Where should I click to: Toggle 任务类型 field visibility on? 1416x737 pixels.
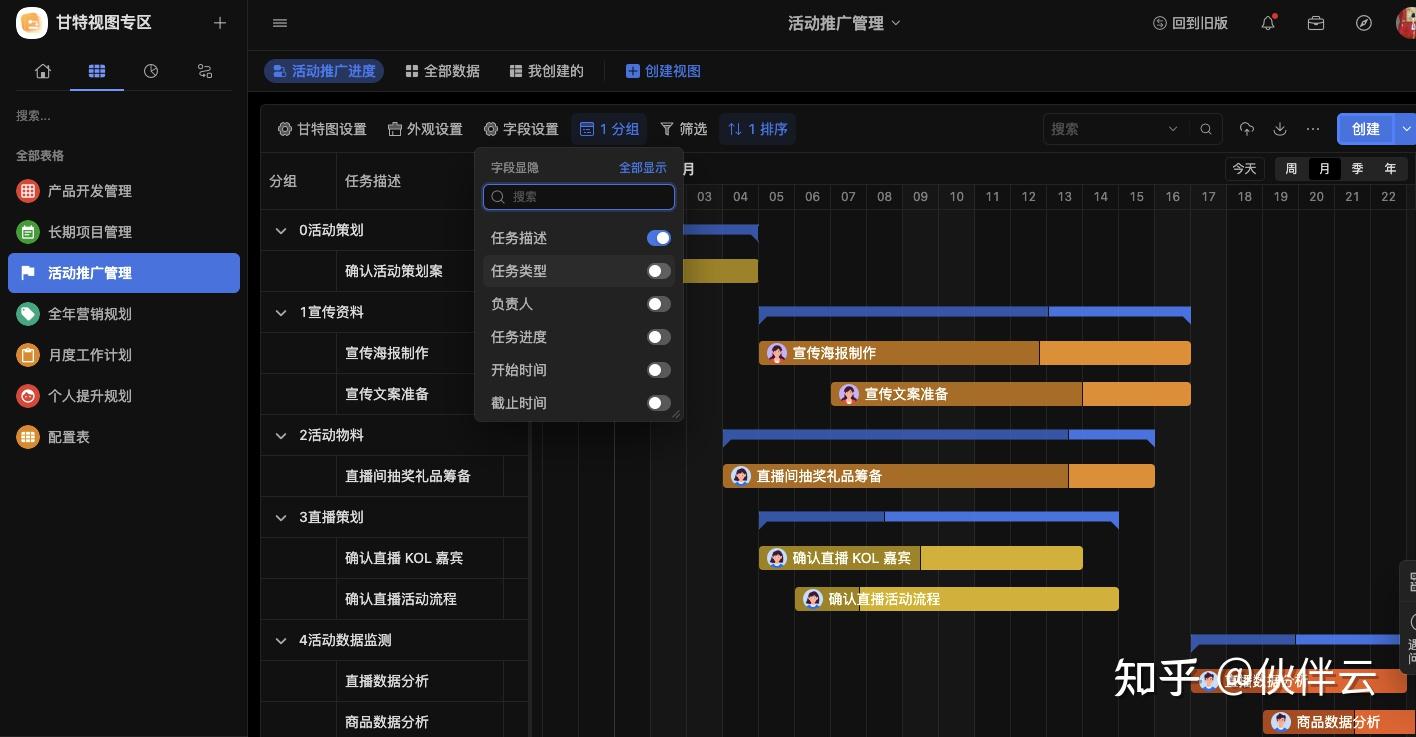click(659, 271)
